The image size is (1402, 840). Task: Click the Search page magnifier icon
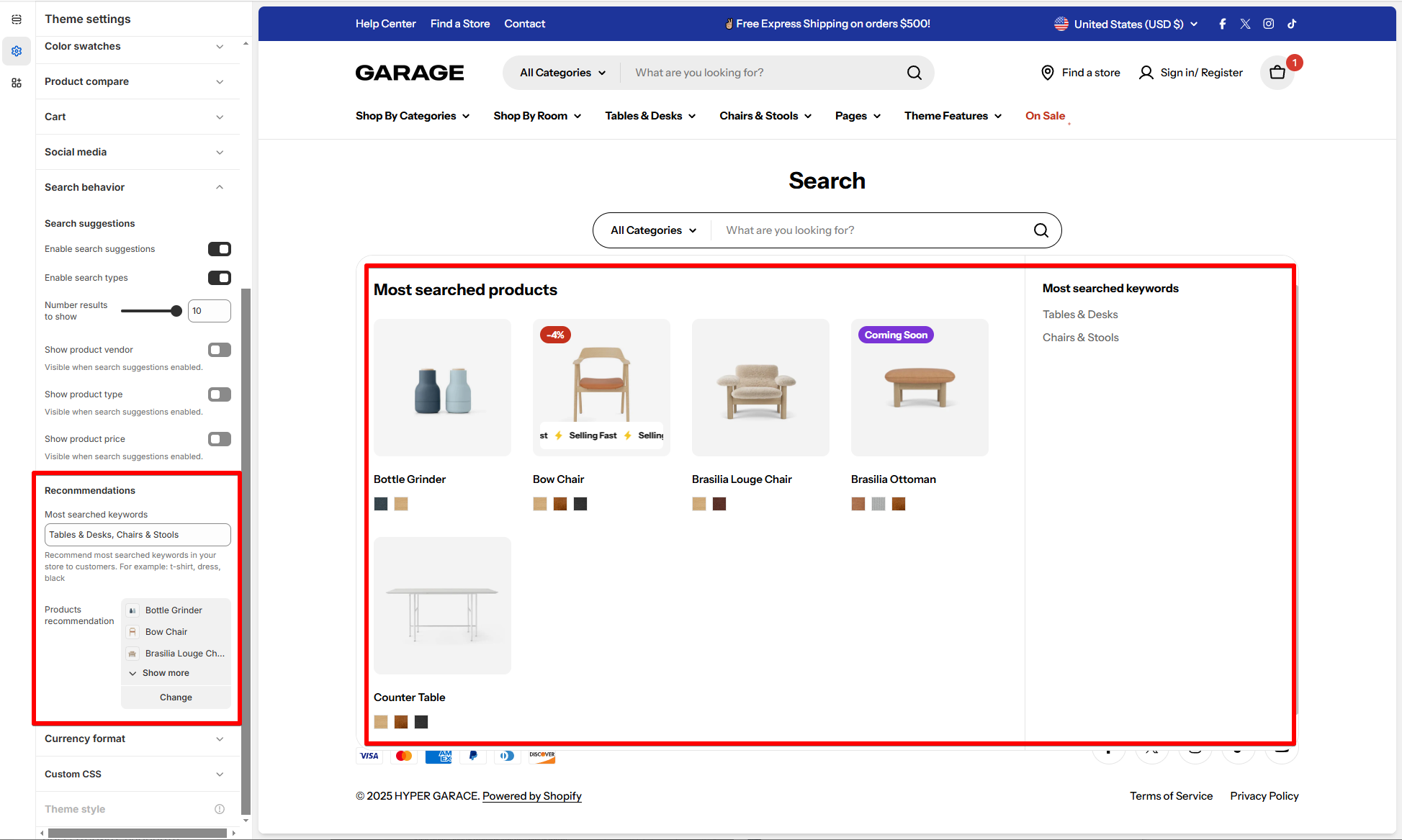(x=1041, y=230)
